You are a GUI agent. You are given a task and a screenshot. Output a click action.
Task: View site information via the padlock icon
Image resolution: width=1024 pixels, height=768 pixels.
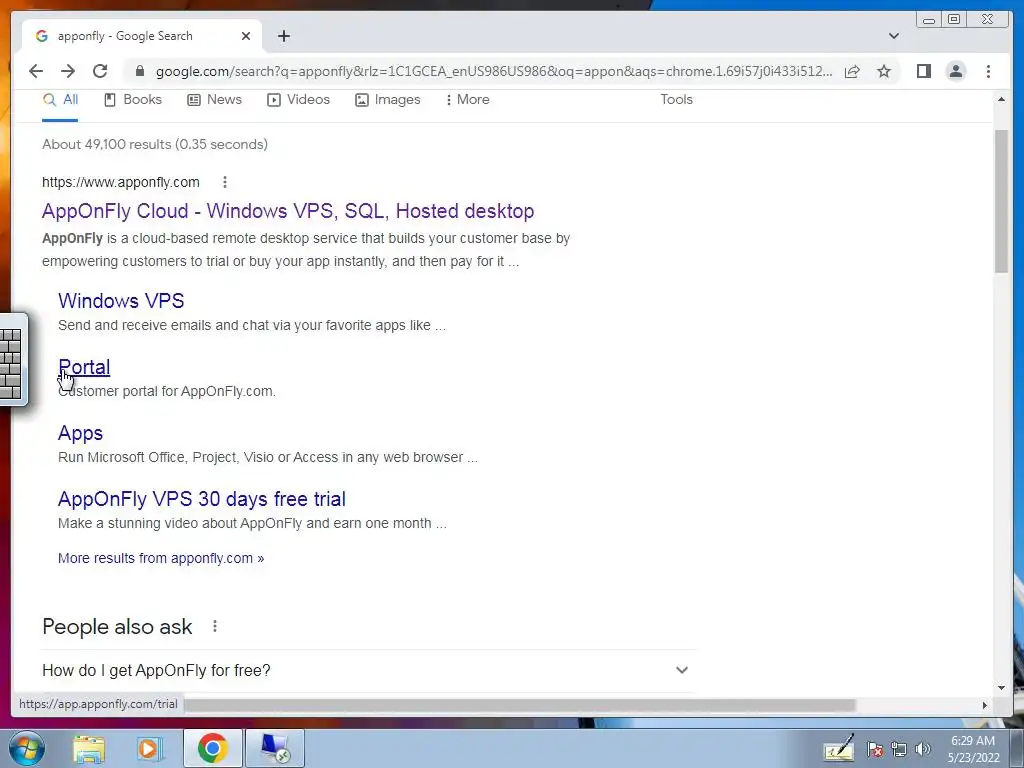[139, 71]
